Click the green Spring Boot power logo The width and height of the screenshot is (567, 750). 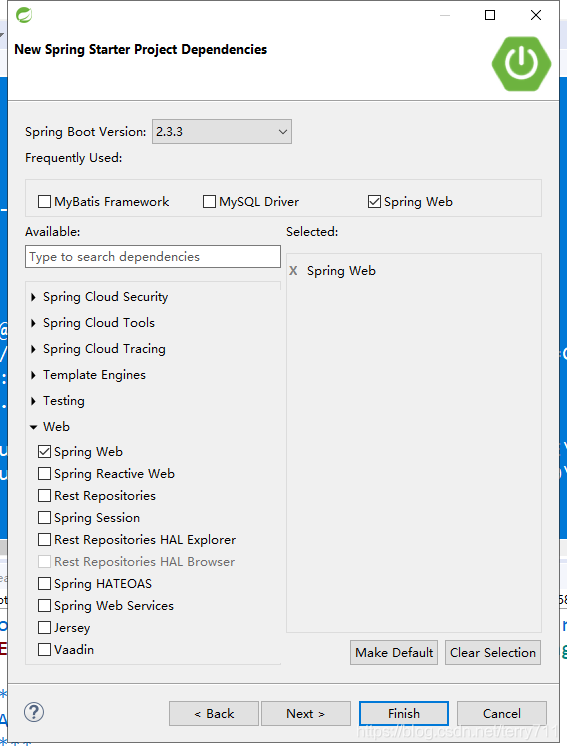click(521, 64)
